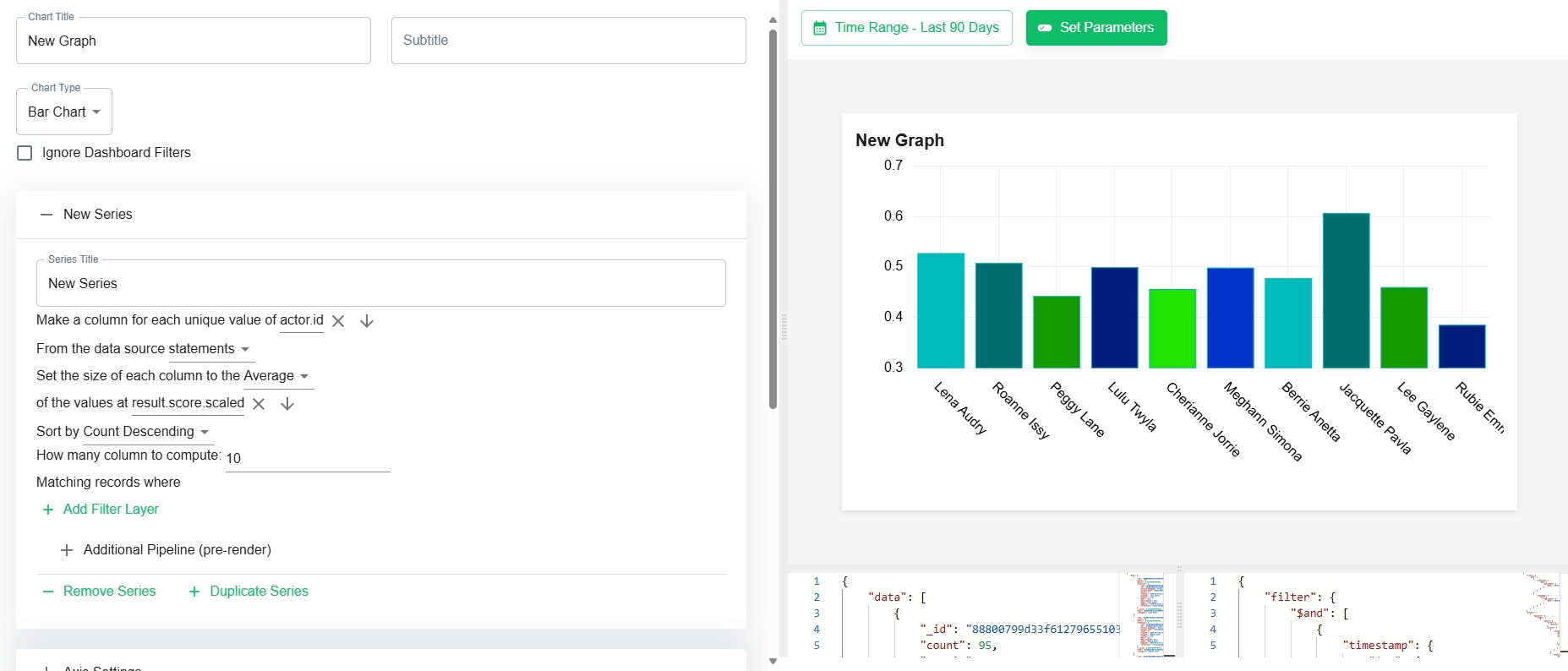Click the plus icon beside Duplicate Series
The image size is (1568, 671).
194,592
